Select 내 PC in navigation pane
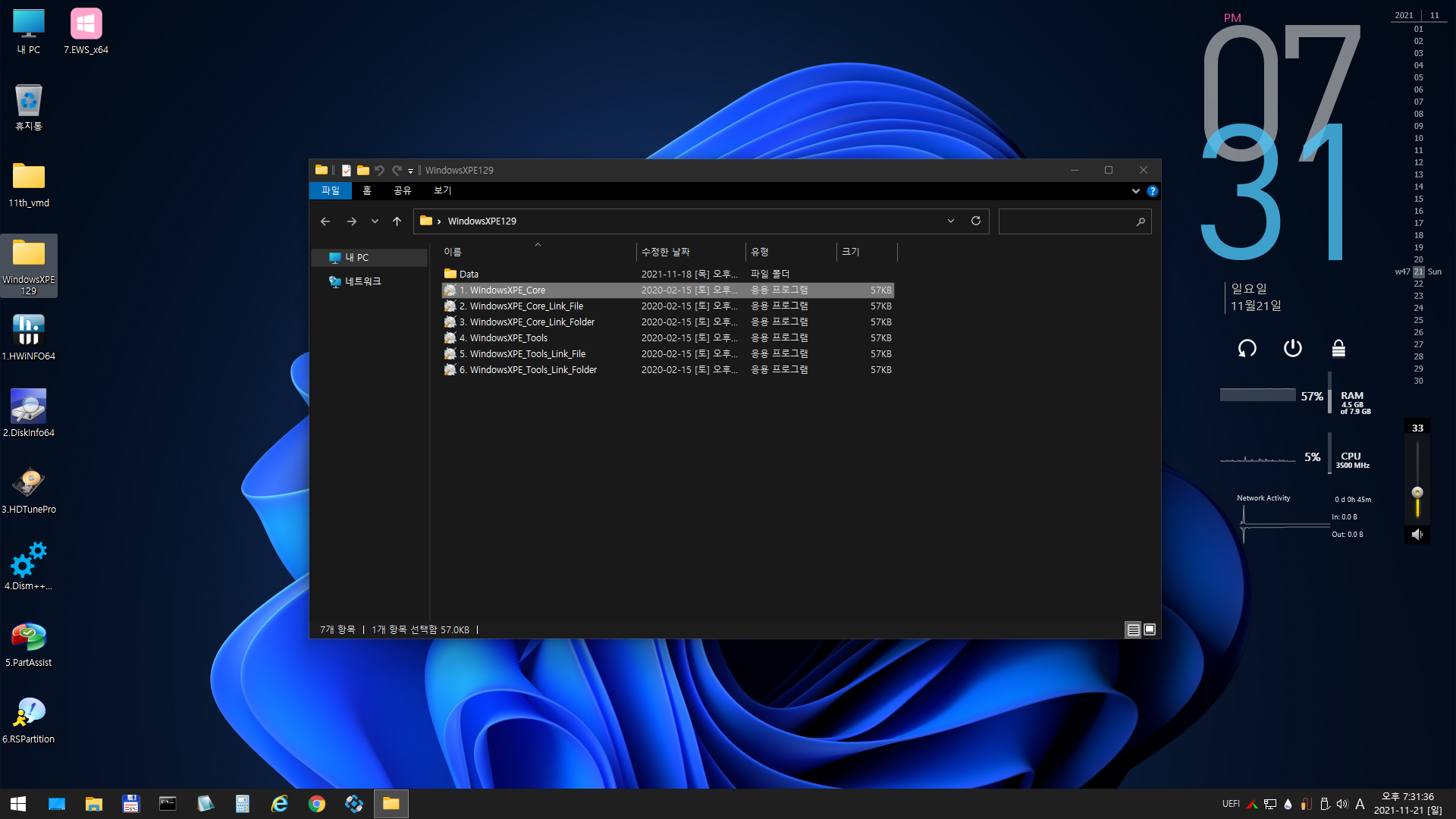 click(369, 258)
